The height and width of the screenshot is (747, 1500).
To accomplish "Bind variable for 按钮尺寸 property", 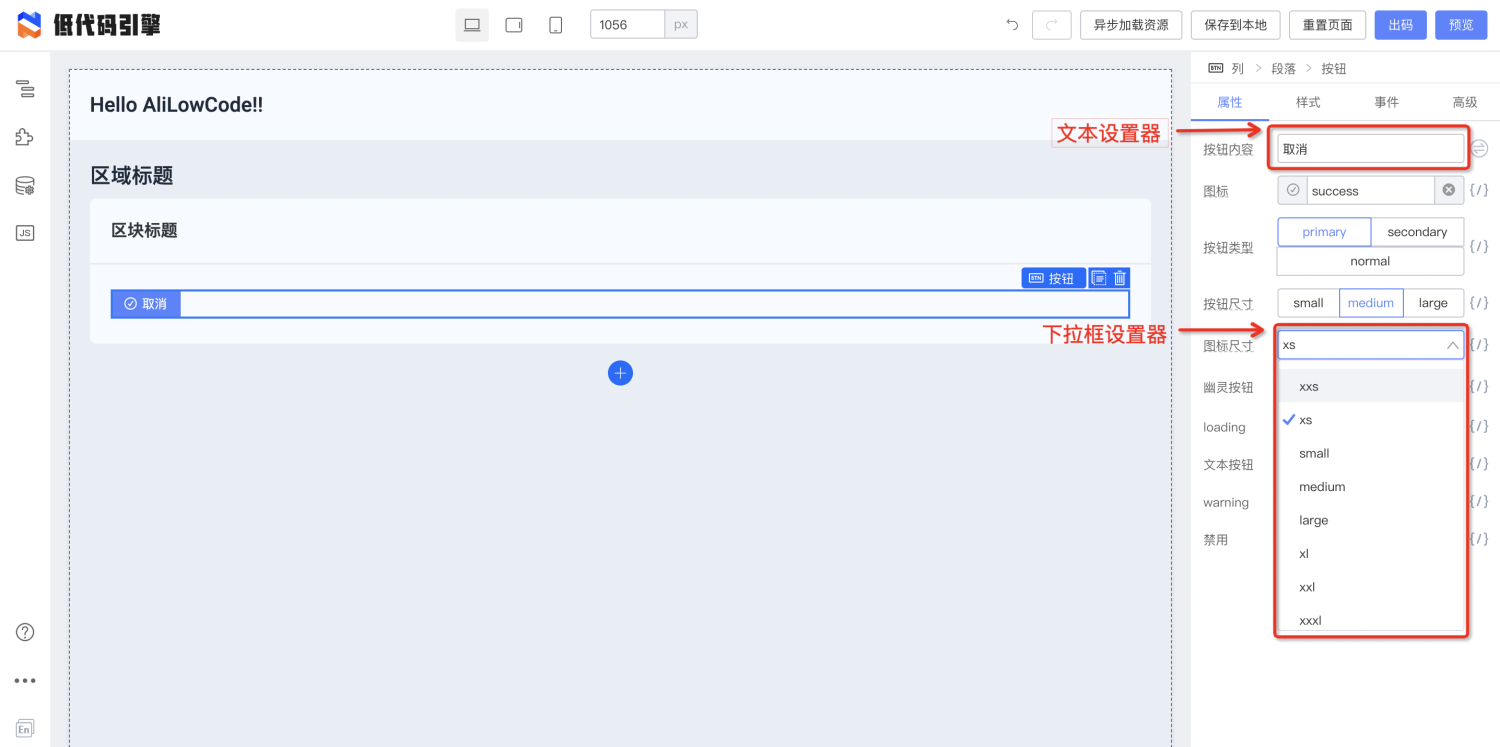I will tap(1479, 303).
